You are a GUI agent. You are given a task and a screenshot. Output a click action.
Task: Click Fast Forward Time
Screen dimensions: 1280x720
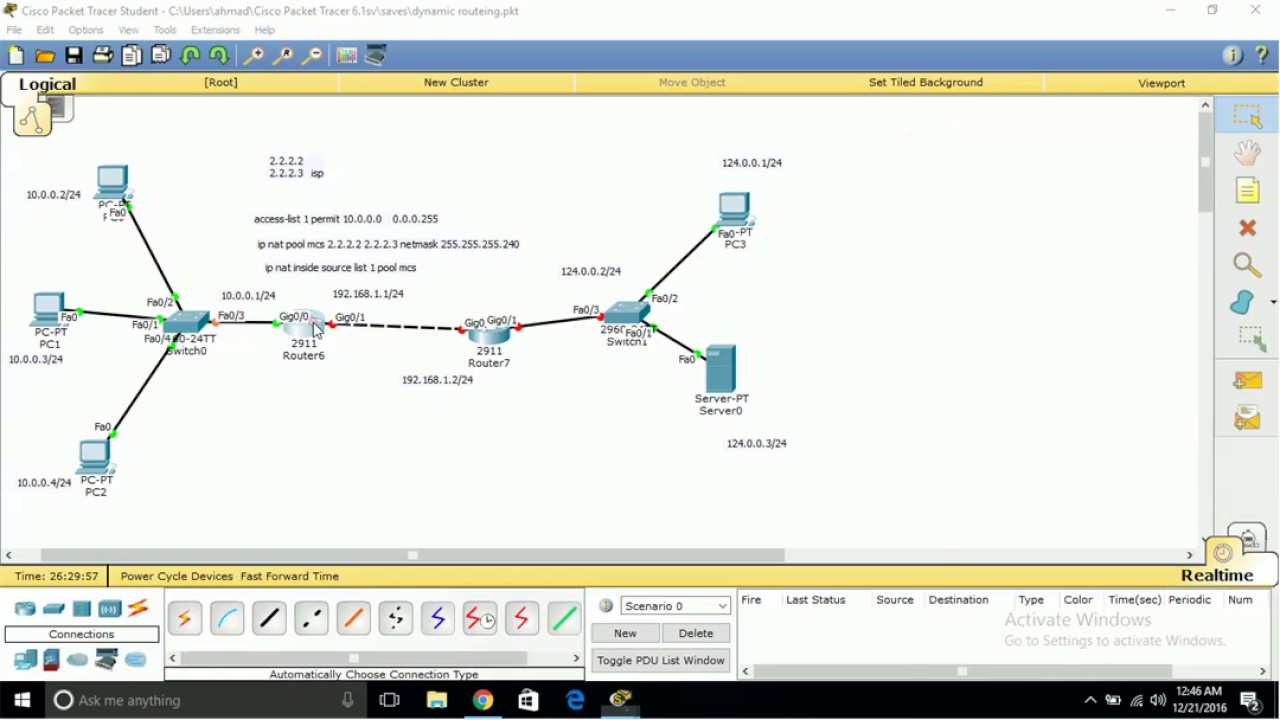[x=289, y=576]
